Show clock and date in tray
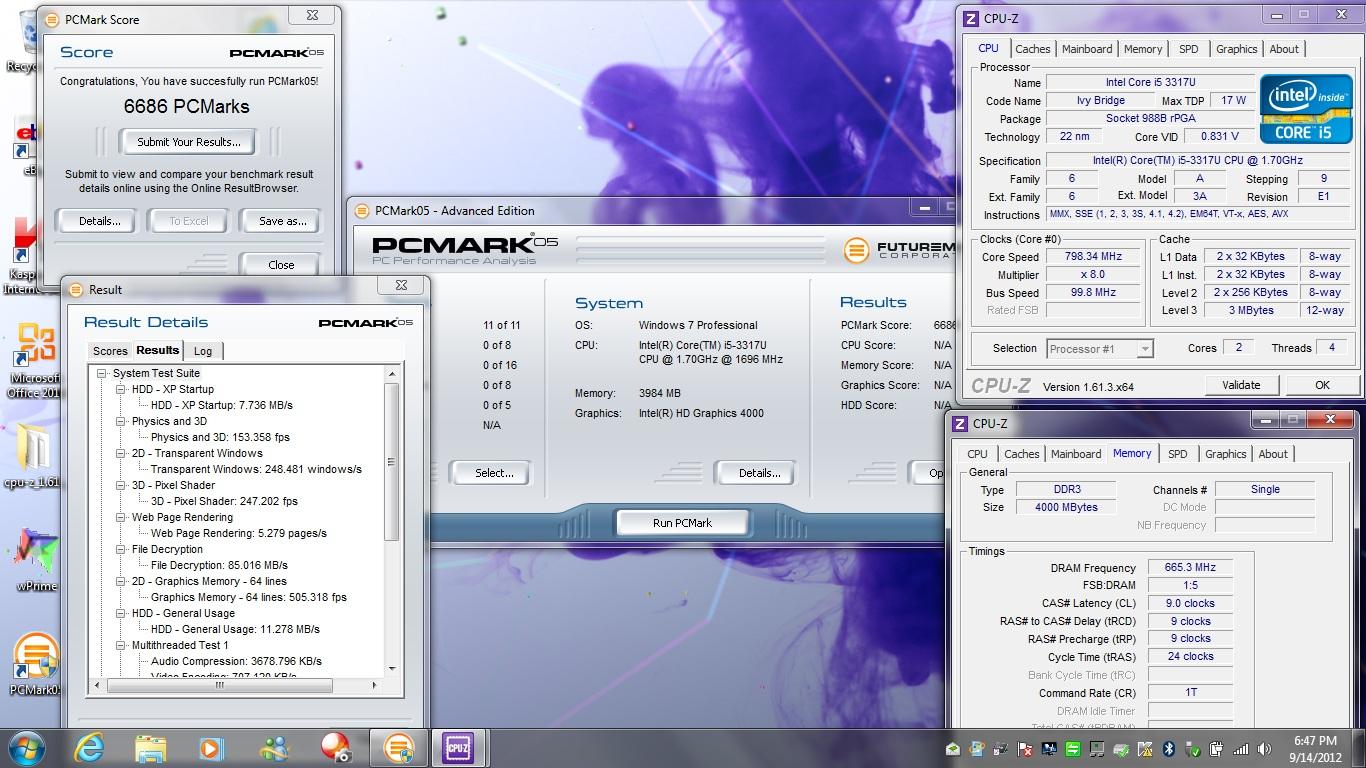This screenshot has width=1366, height=768. [x=1315, y=749]
